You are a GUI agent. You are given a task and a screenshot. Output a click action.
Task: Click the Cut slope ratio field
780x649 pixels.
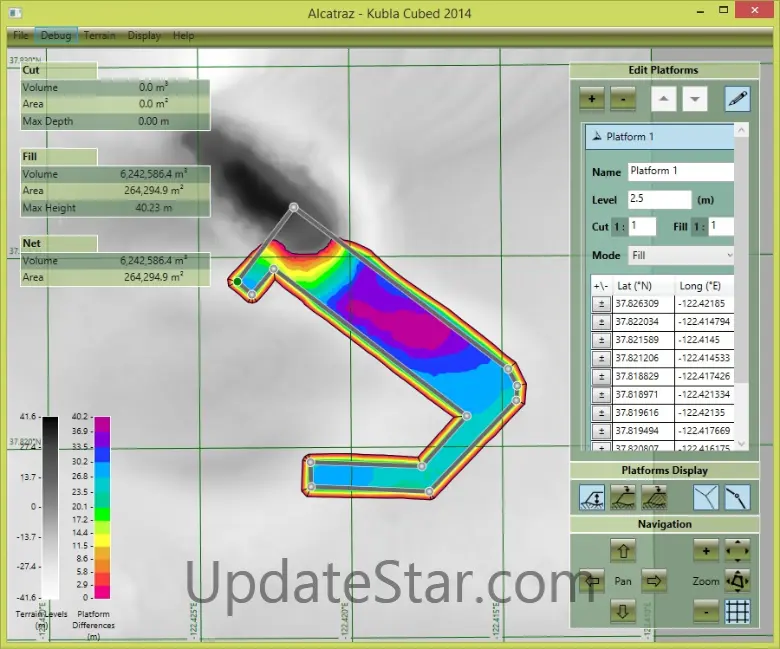click(642, 226)
